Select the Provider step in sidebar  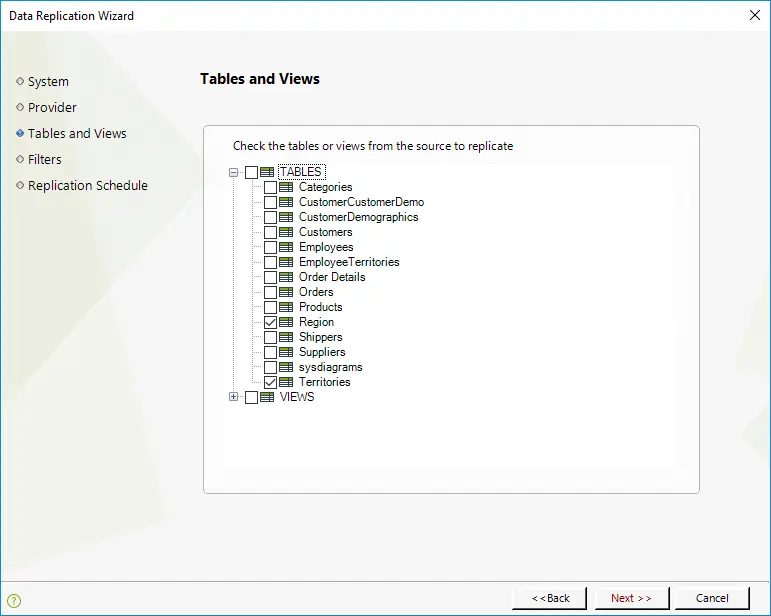pos(52,108)
